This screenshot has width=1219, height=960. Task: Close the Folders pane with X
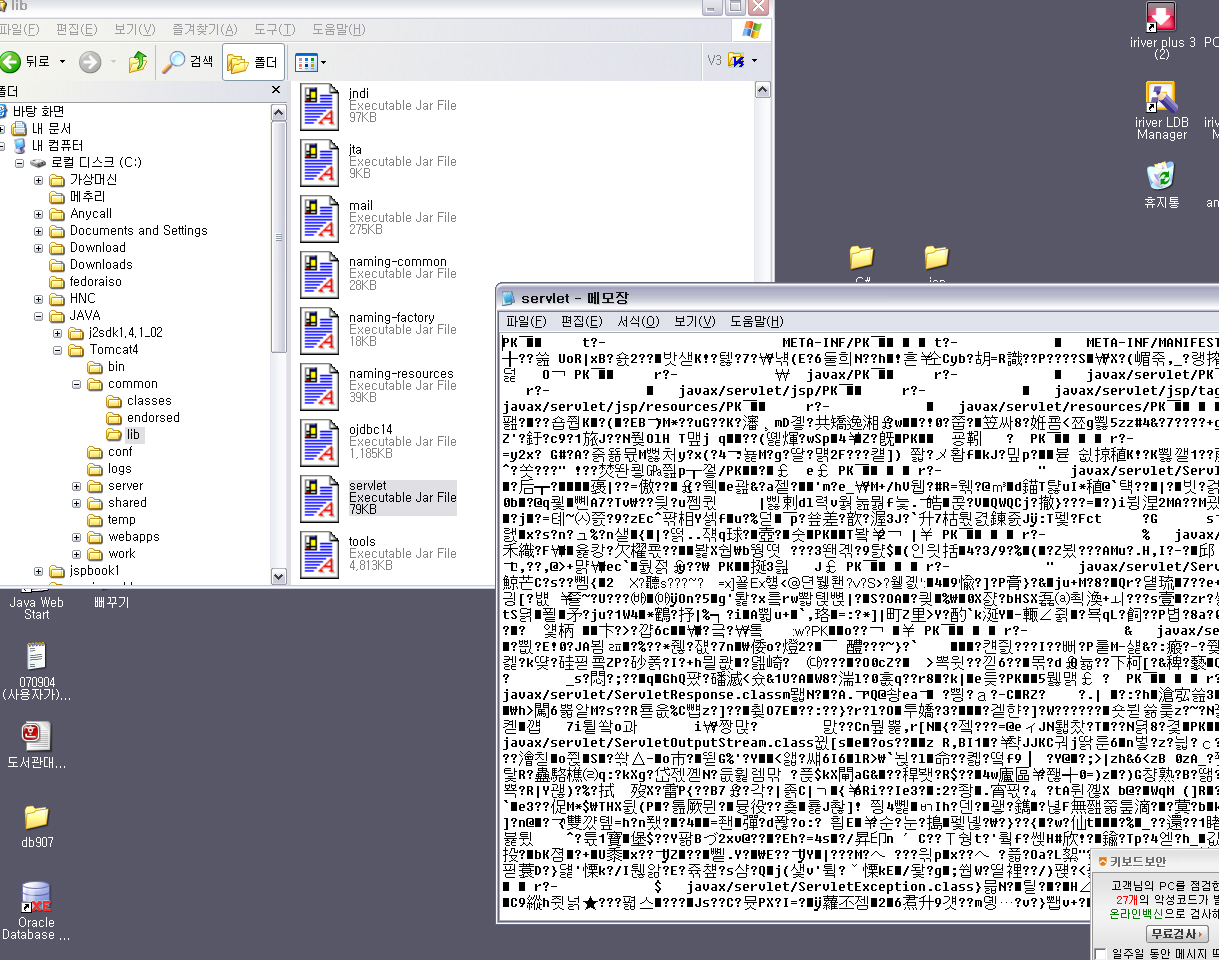277,91
